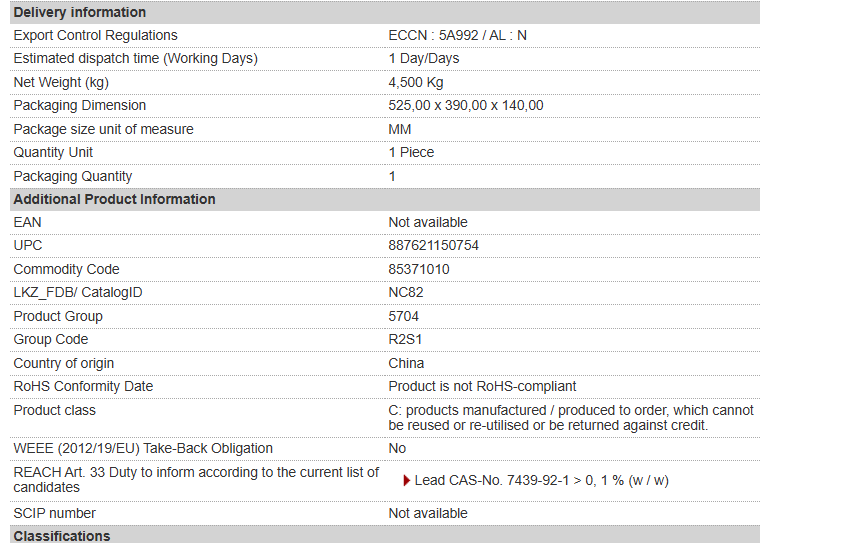This screenshot has height=543, width=852.
Task: Click the LKZ_FDB/ CatalogID value NC82
Action: (x=405, y=292)
